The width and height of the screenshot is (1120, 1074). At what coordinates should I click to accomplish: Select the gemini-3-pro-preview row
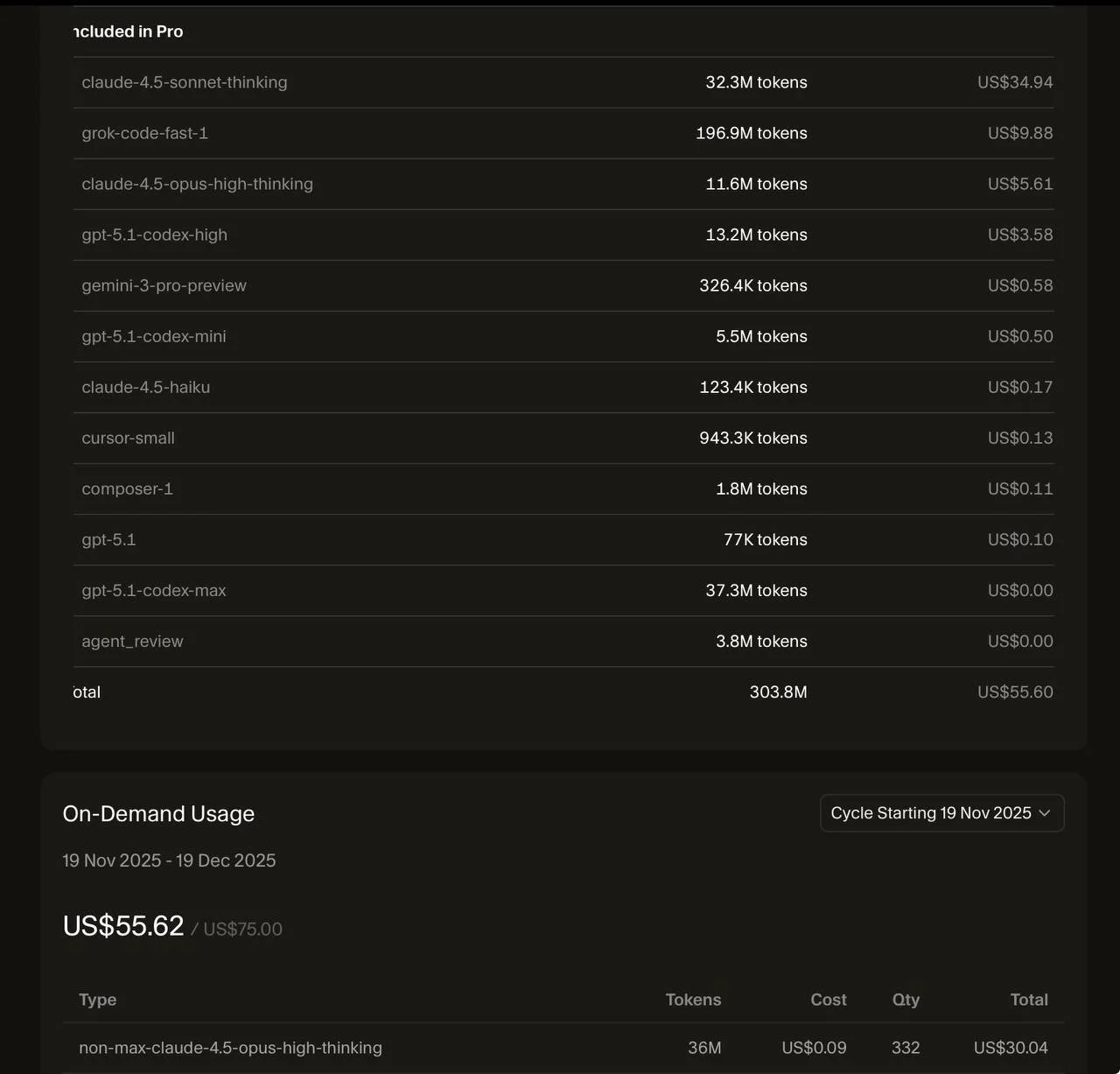(x=164, y=285)
